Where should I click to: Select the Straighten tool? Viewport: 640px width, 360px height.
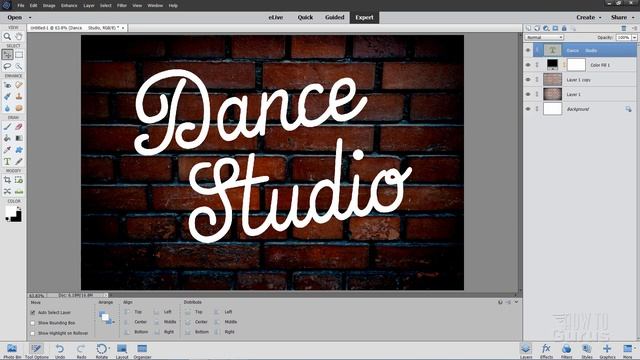coord(19,191)
